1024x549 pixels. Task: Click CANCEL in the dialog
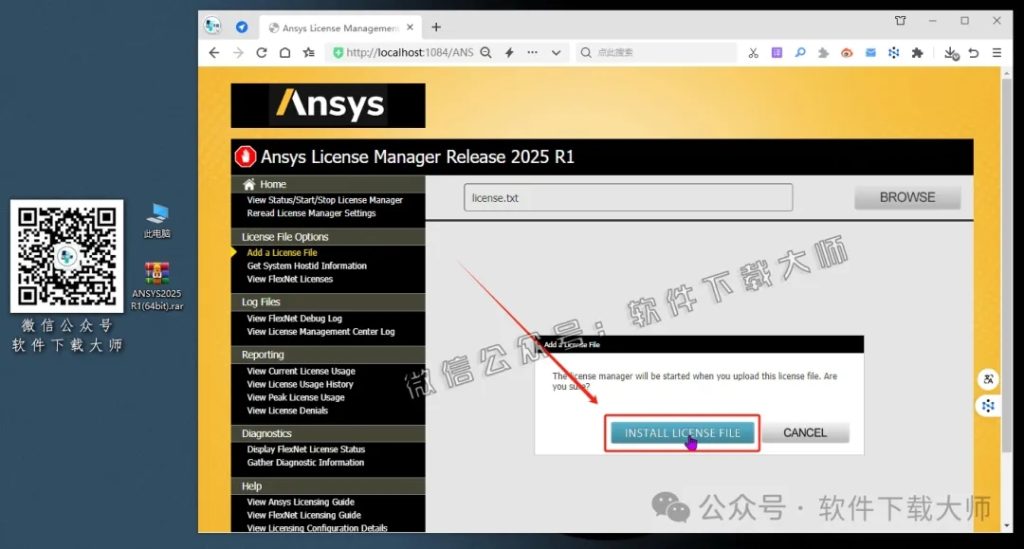pos(805,433)
